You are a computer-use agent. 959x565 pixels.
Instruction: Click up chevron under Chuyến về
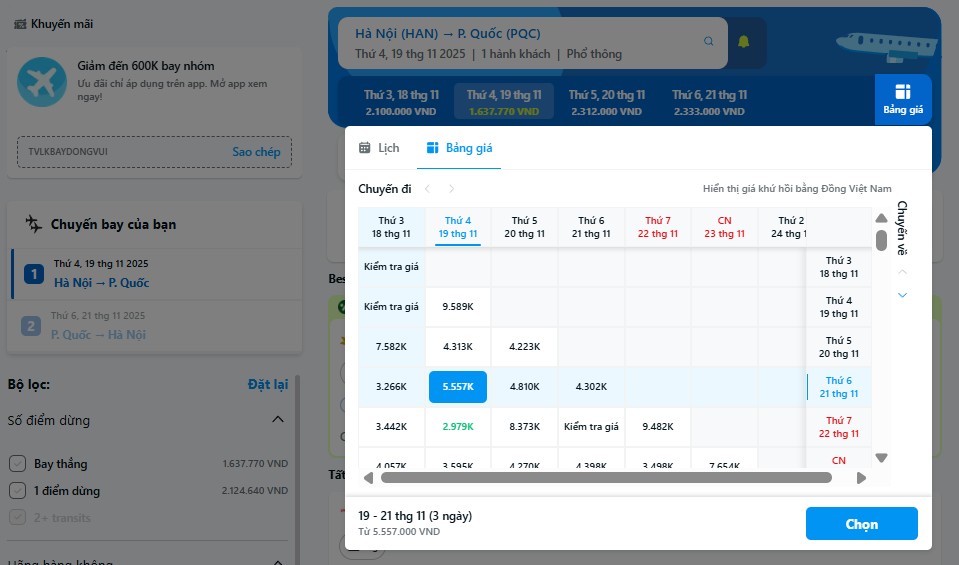pyautogui.click(x=902, y=271)
